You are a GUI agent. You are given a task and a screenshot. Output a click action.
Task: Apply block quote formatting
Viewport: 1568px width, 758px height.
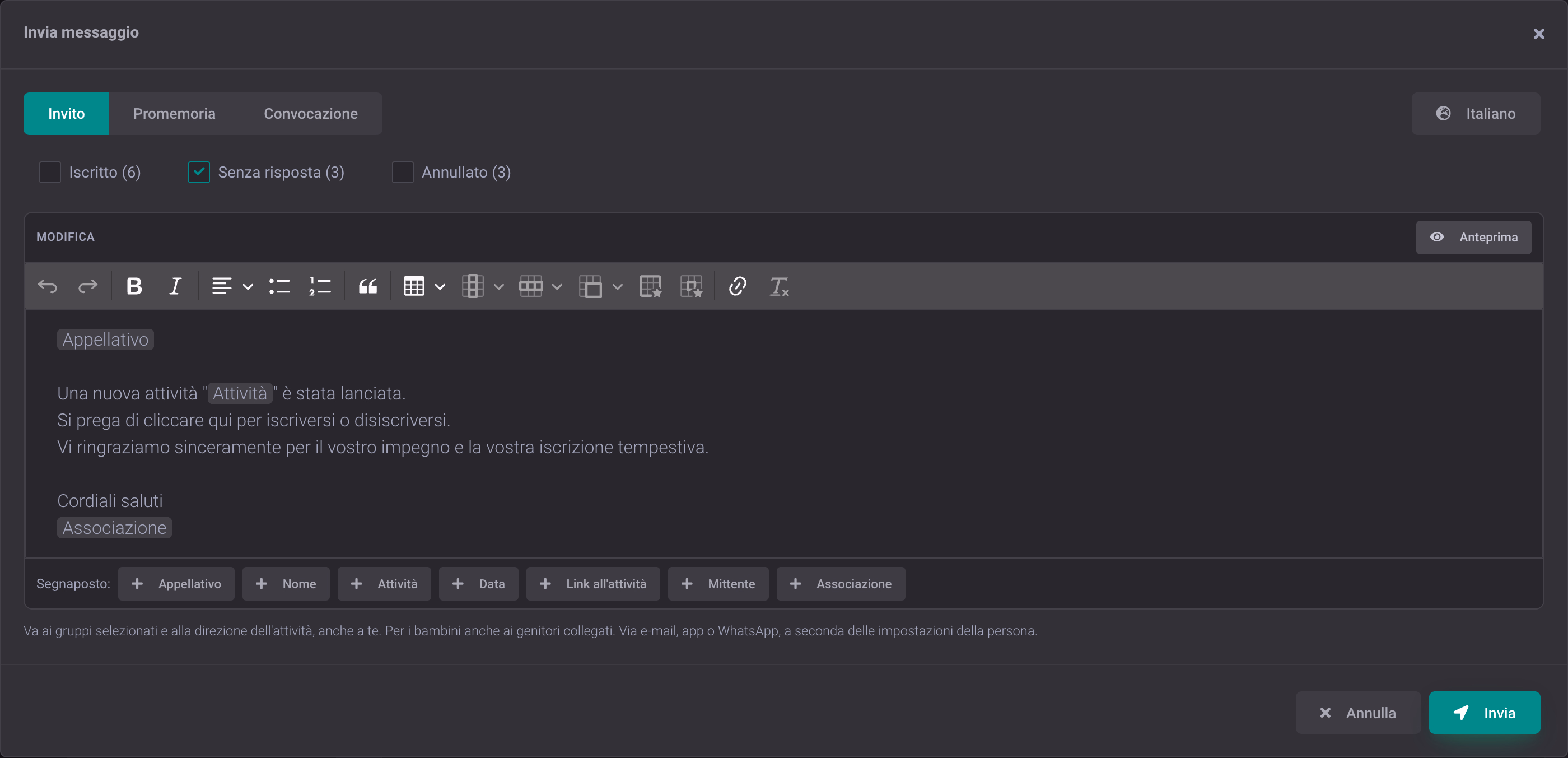pyautogui.click(x=368, y=286)
